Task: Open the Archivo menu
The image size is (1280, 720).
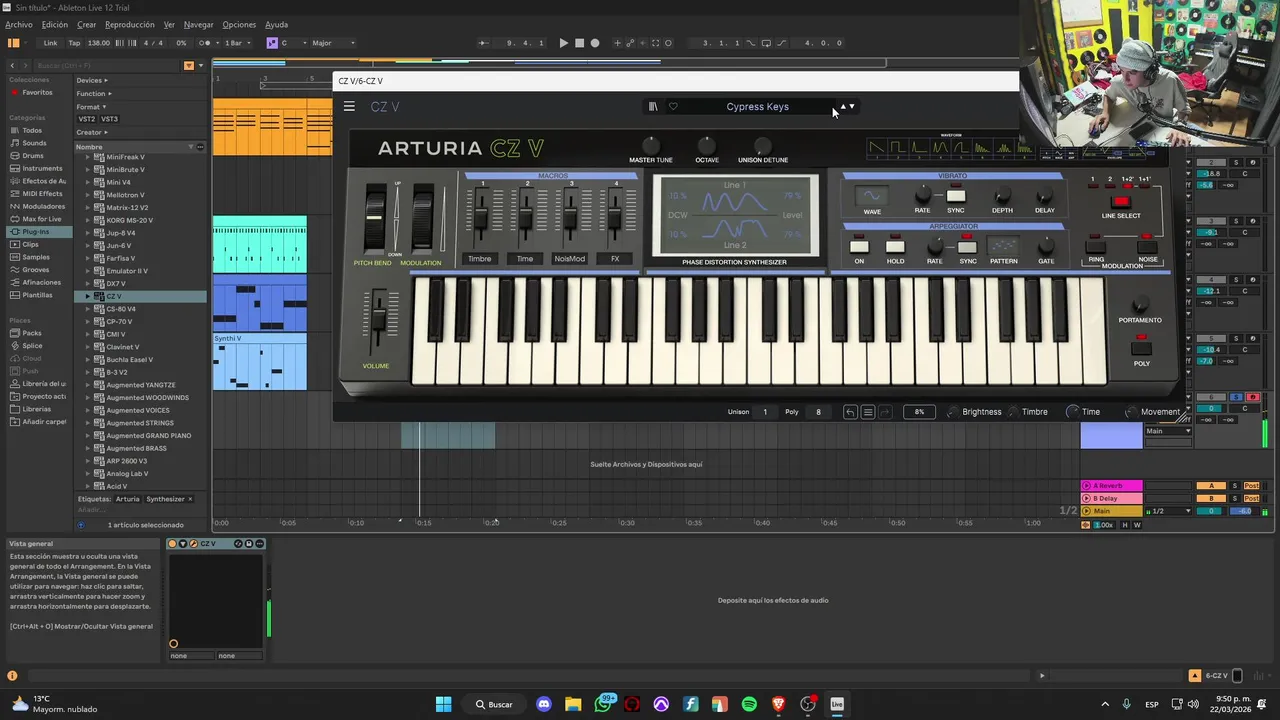Action: [19, 24]
